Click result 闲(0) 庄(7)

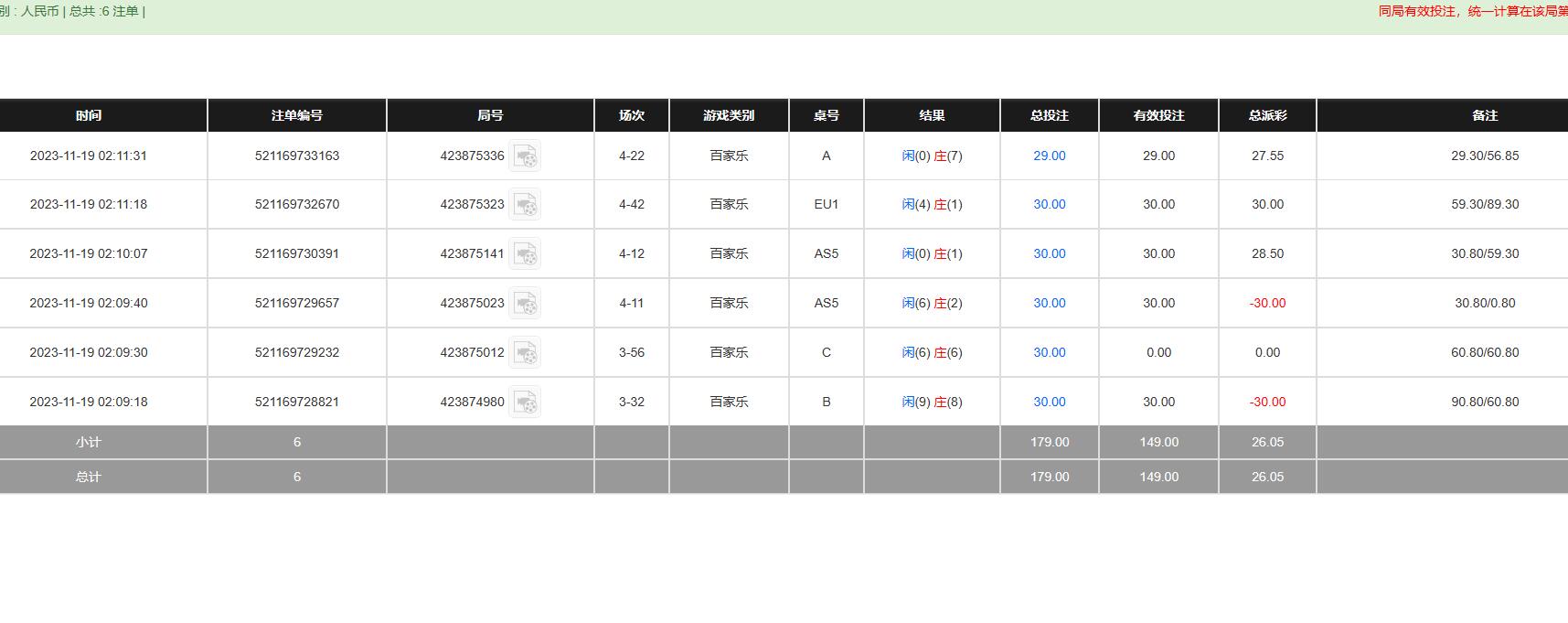[x=932, y=156]
